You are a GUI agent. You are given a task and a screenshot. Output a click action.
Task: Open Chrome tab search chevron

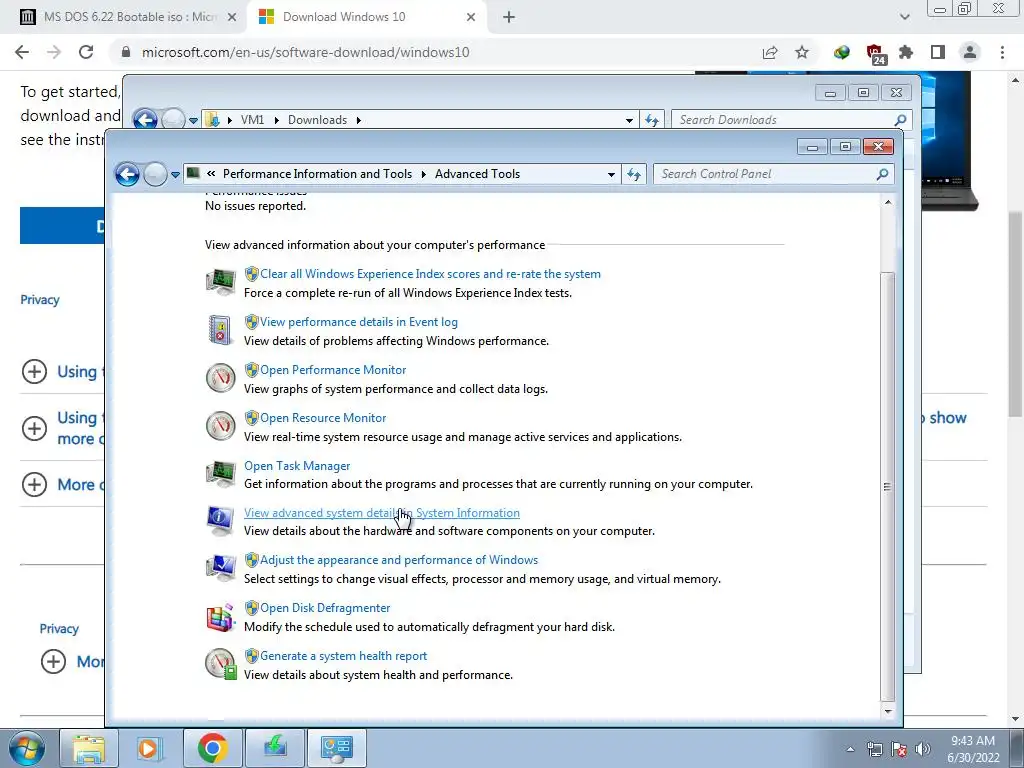(904, 17)
